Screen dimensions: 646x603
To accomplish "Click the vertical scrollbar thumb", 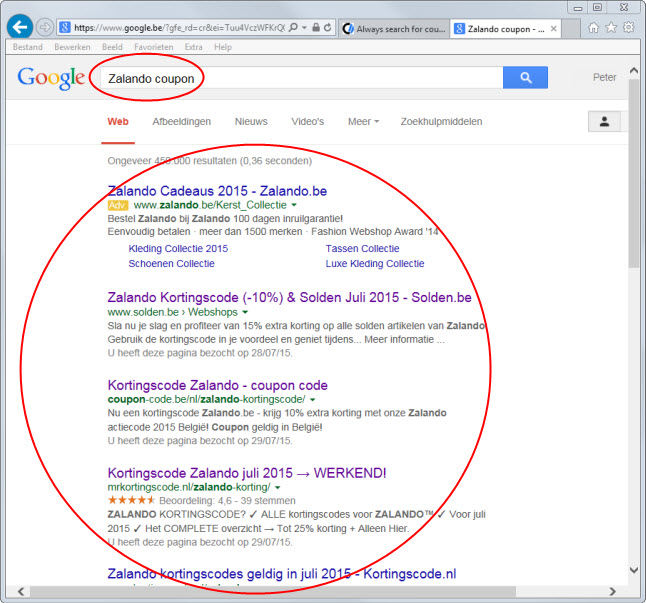I will [634, 173].
